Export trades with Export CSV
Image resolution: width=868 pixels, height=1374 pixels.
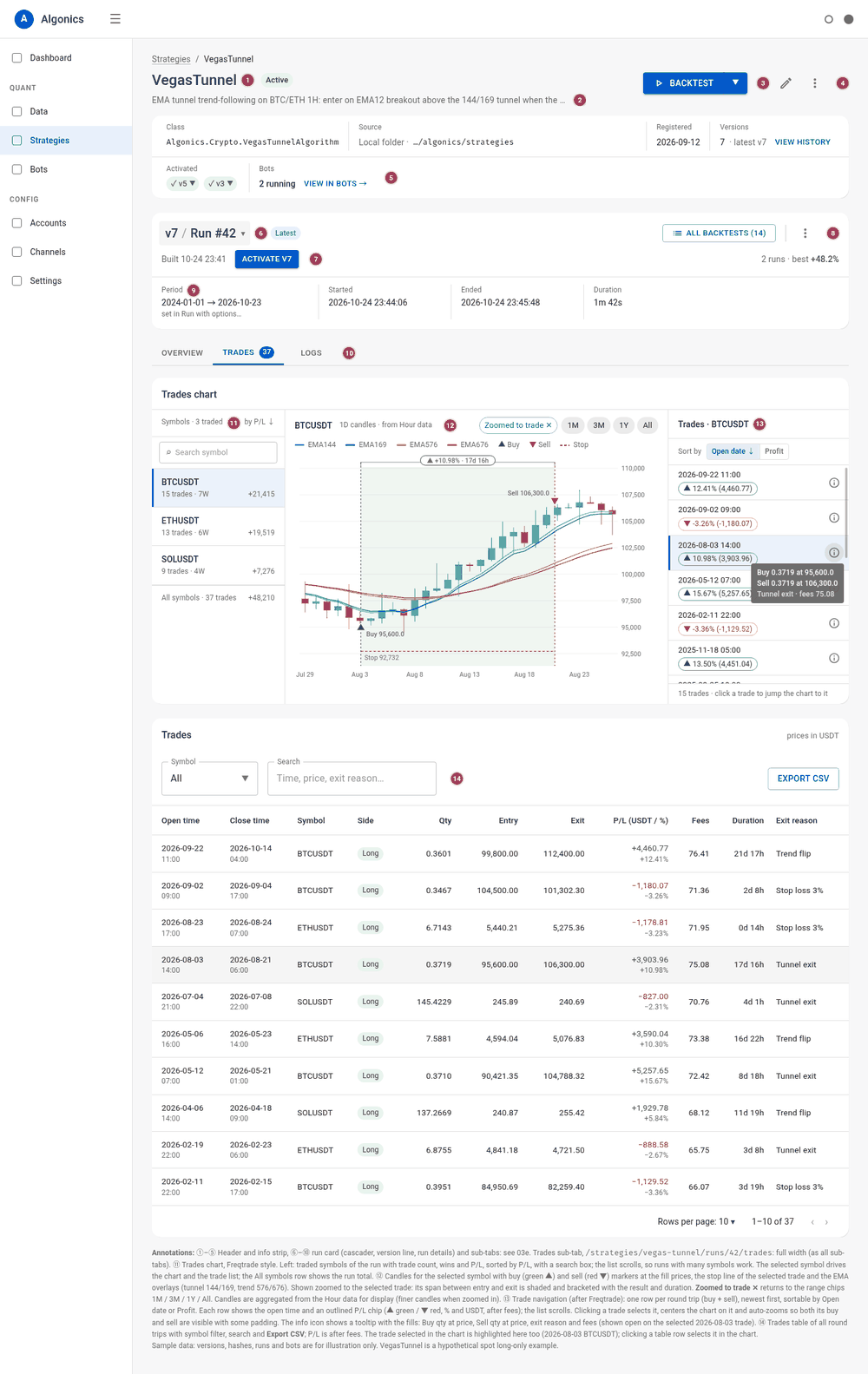pyautogui.click(x=803, y=779)
